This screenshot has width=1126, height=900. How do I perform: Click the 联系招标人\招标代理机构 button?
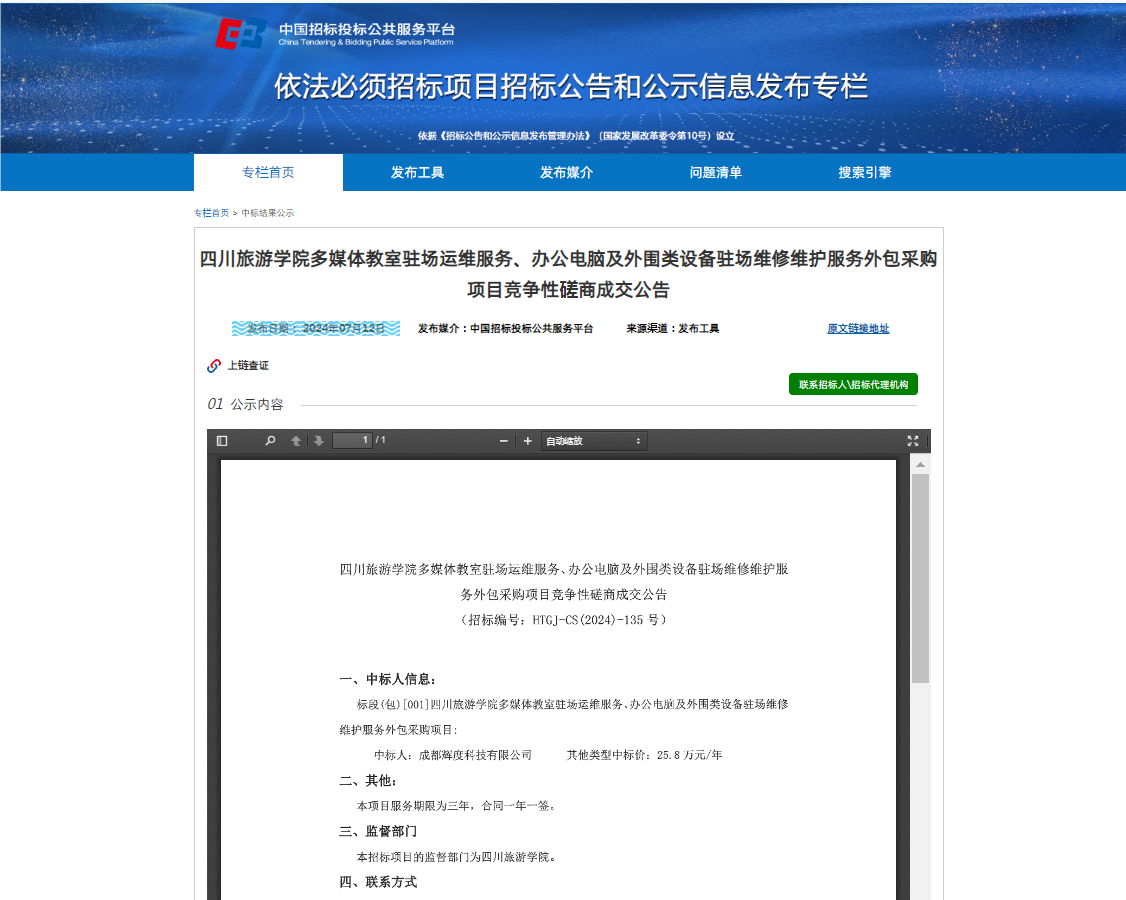[x=853, y=384]
